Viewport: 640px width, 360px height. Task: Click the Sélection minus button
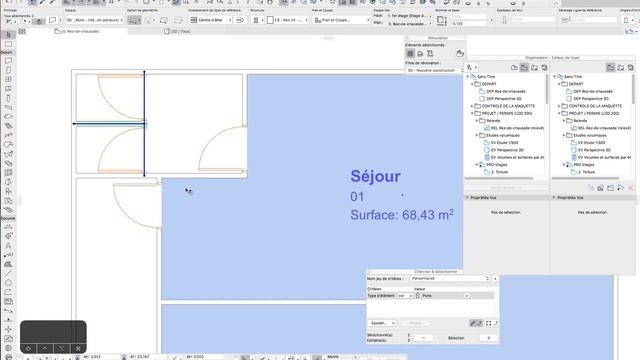pyautogui.click(x=423, y=338)
